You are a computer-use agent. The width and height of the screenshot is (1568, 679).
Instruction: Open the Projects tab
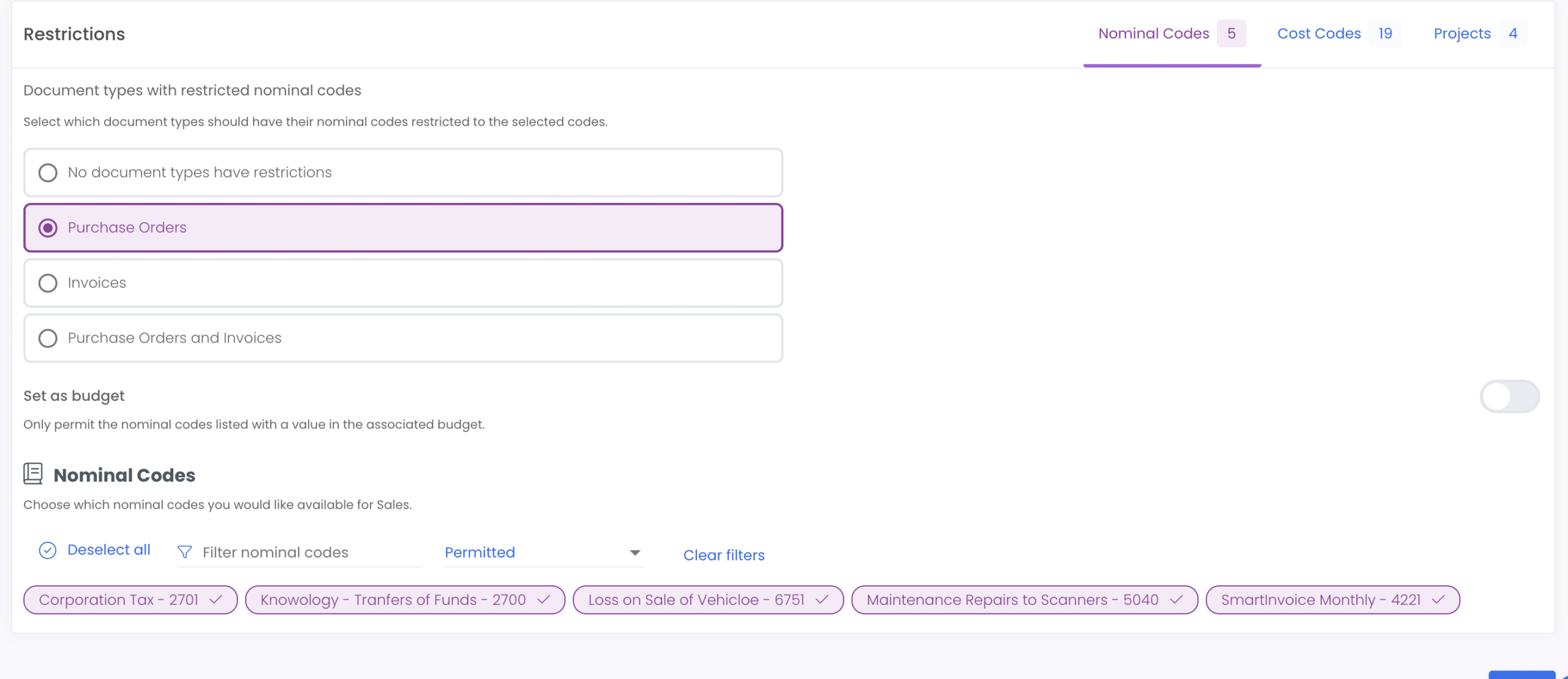[1479, 34]
